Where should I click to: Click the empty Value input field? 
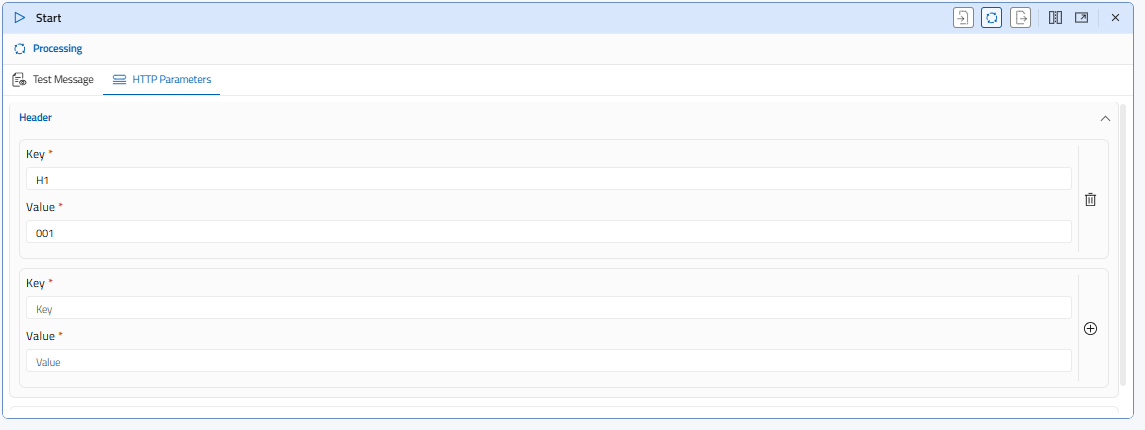click(548, 361)
